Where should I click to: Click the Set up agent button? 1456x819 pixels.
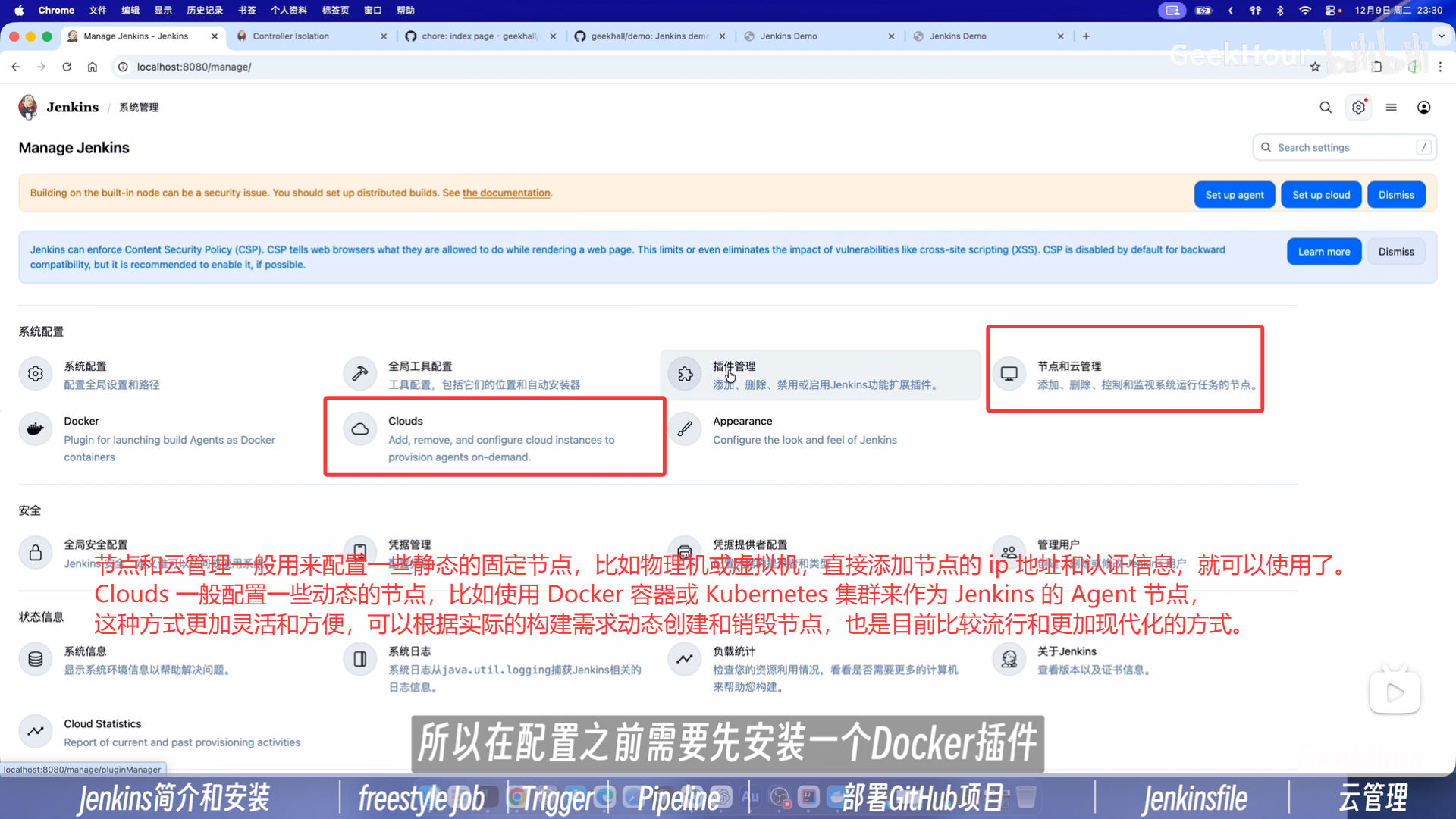coord(1234,195)
